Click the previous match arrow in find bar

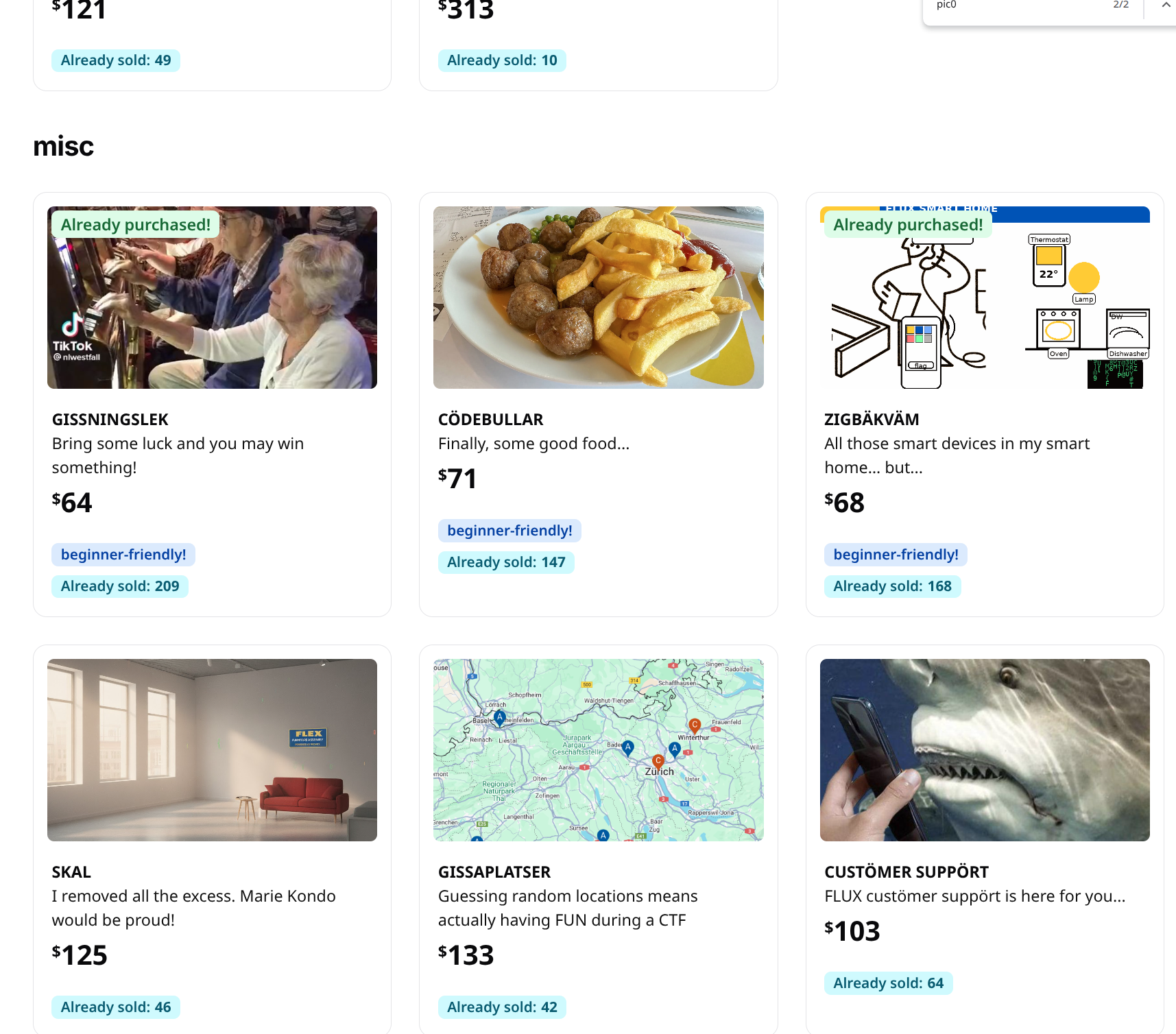point(1166,5)
